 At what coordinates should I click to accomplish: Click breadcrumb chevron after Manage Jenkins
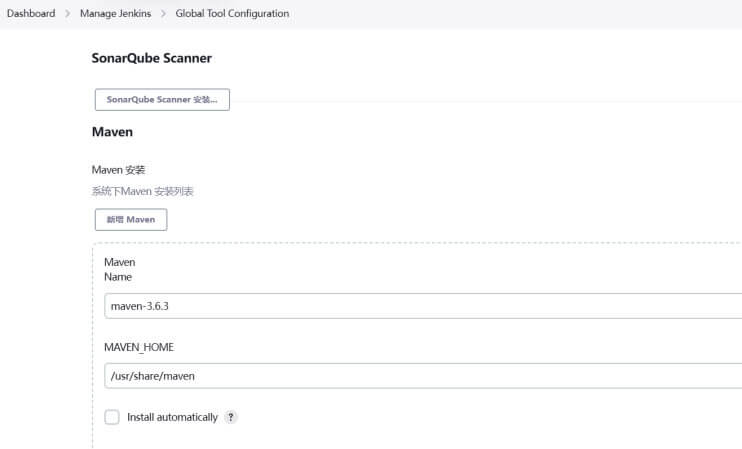click(x=163, y=14)
